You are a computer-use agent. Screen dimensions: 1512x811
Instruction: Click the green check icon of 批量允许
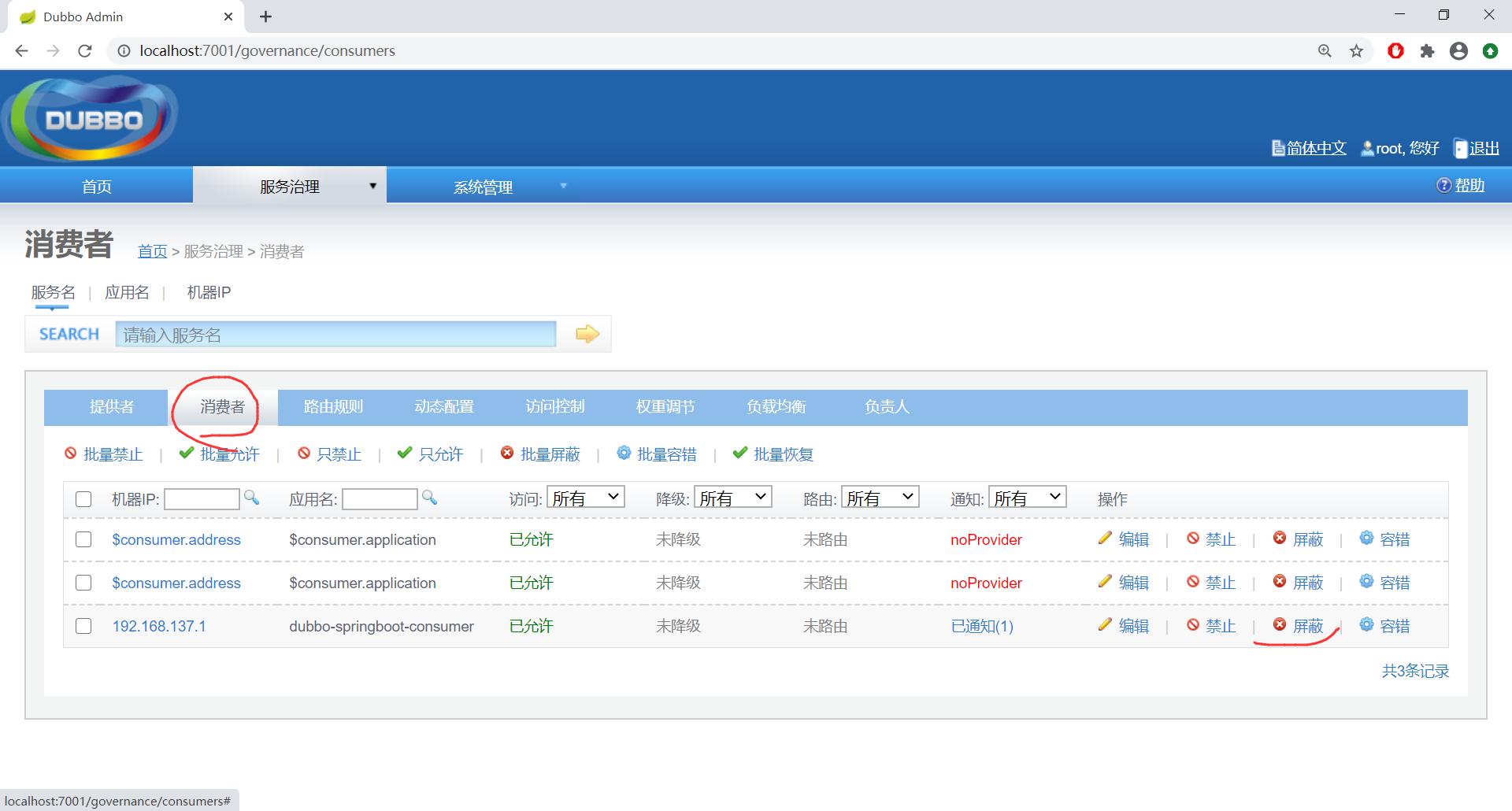(x=187, y=453)
